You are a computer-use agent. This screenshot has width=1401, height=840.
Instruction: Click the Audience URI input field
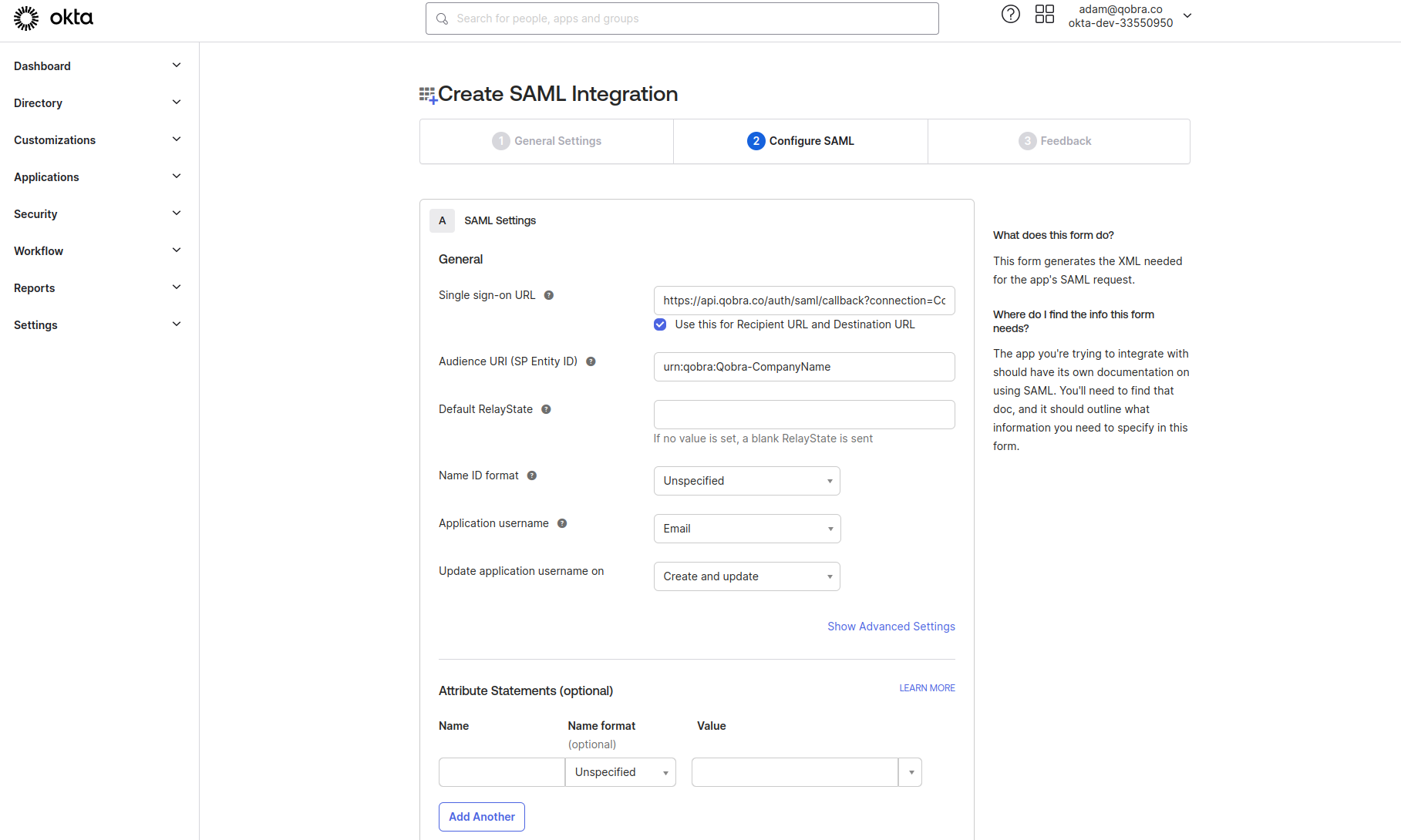coord(804,367)
